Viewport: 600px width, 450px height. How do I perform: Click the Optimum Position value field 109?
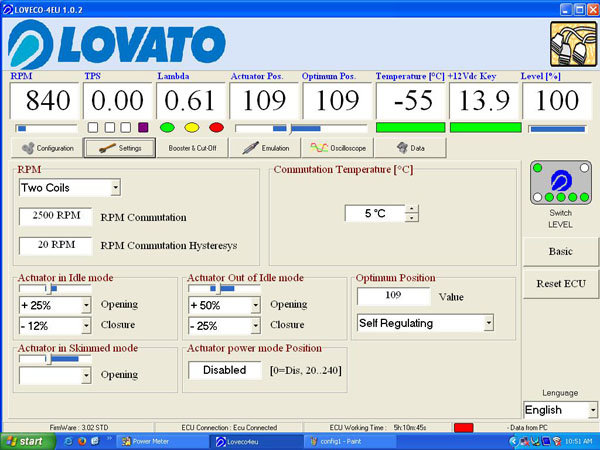point(394,295)
